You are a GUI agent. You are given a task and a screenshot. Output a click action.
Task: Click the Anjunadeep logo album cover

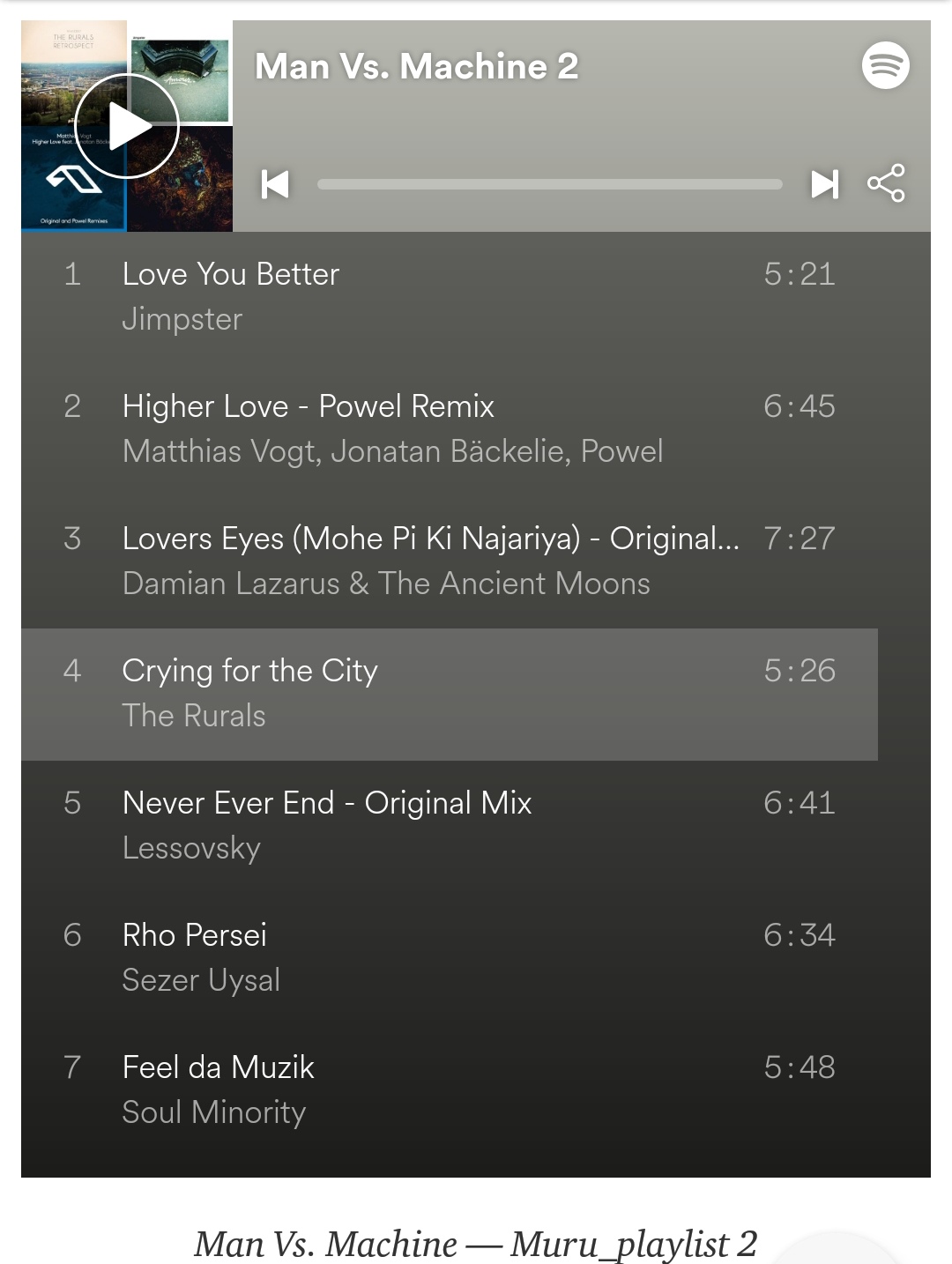click(x=74, y=179)
